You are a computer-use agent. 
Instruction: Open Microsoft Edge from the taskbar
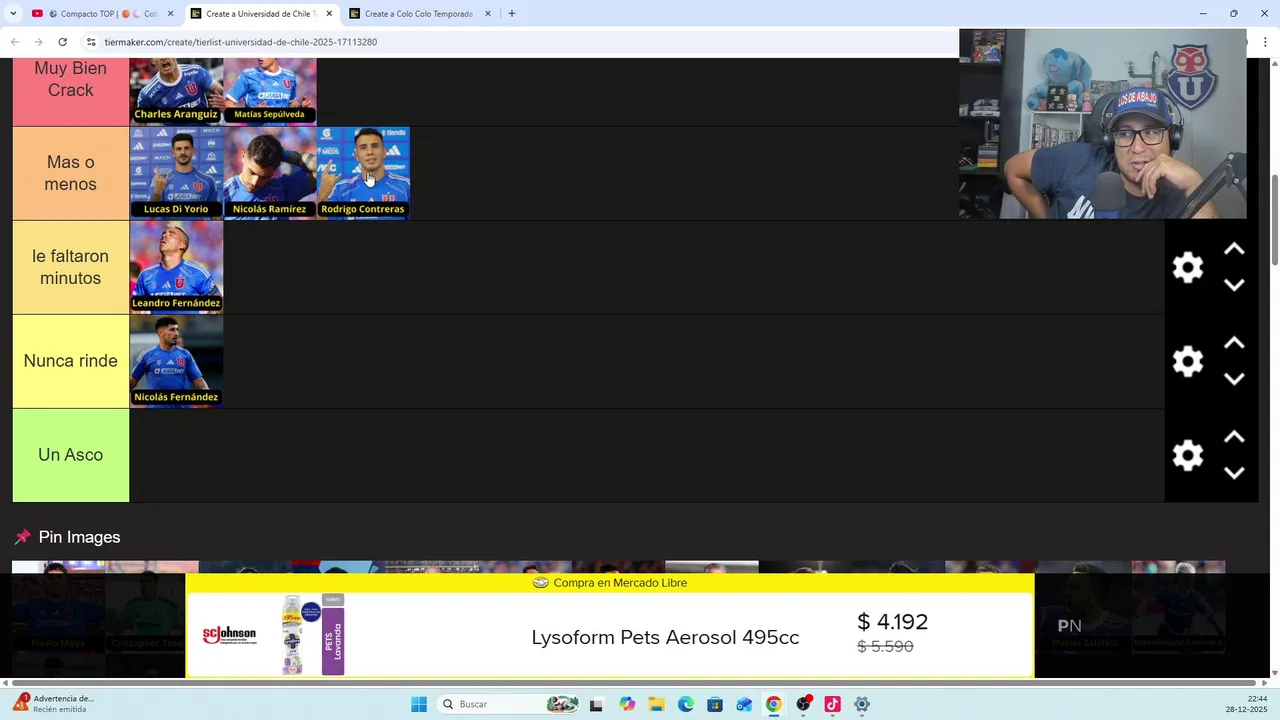point(686,704)
